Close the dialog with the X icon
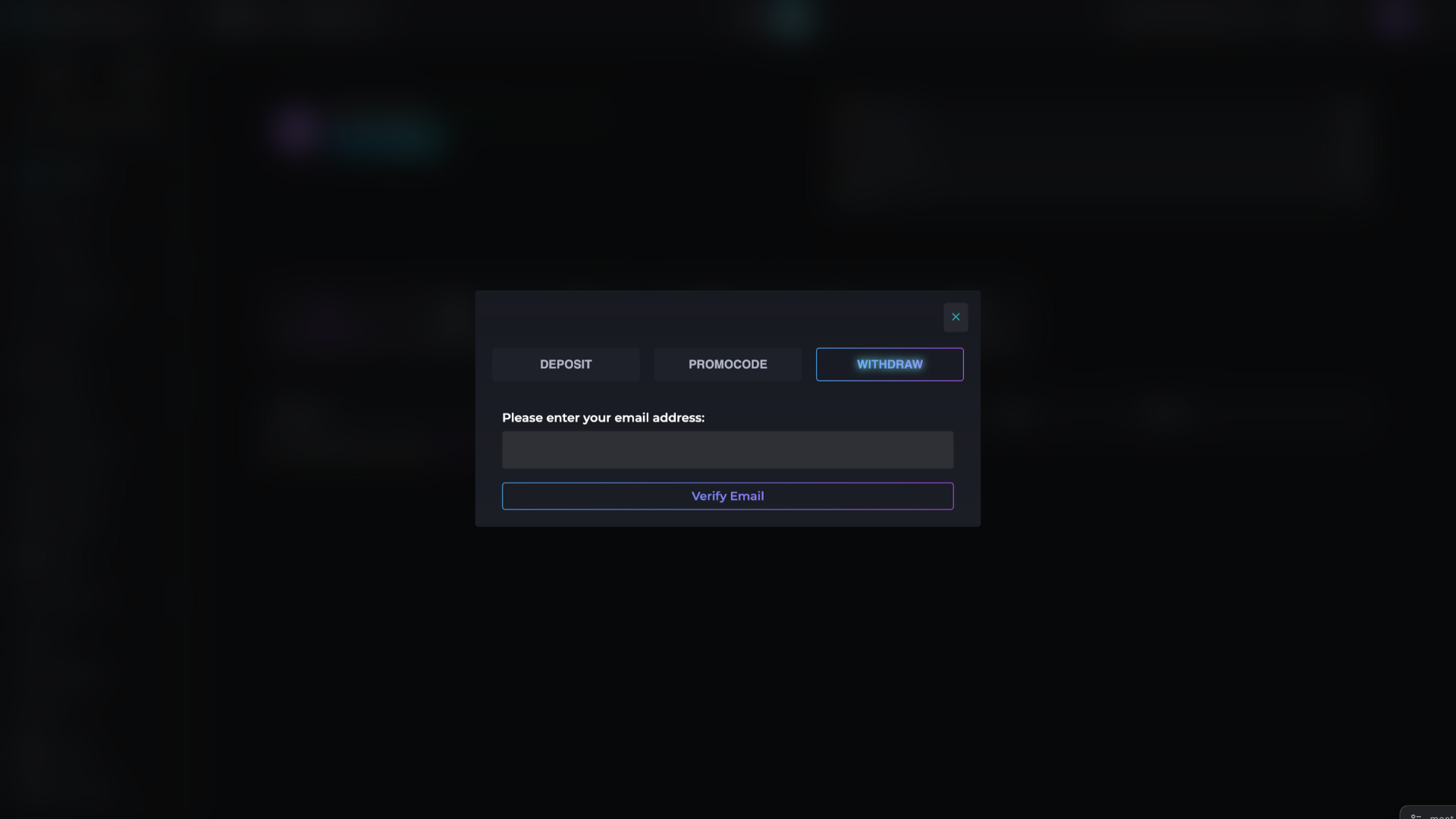This screenshot has width=1456, height=819. [x=955, y=317]
